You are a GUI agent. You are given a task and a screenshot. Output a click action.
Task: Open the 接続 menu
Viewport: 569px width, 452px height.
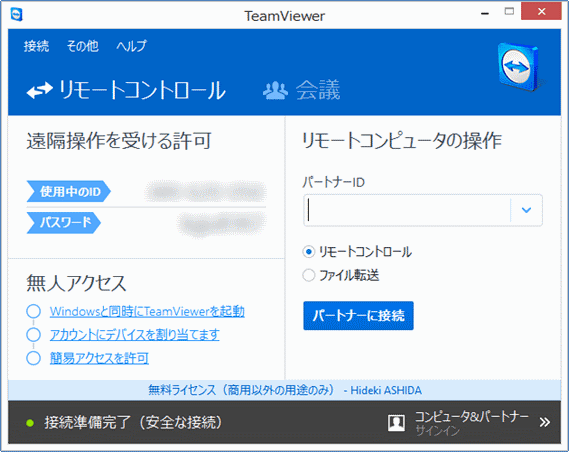pos(36,46)
